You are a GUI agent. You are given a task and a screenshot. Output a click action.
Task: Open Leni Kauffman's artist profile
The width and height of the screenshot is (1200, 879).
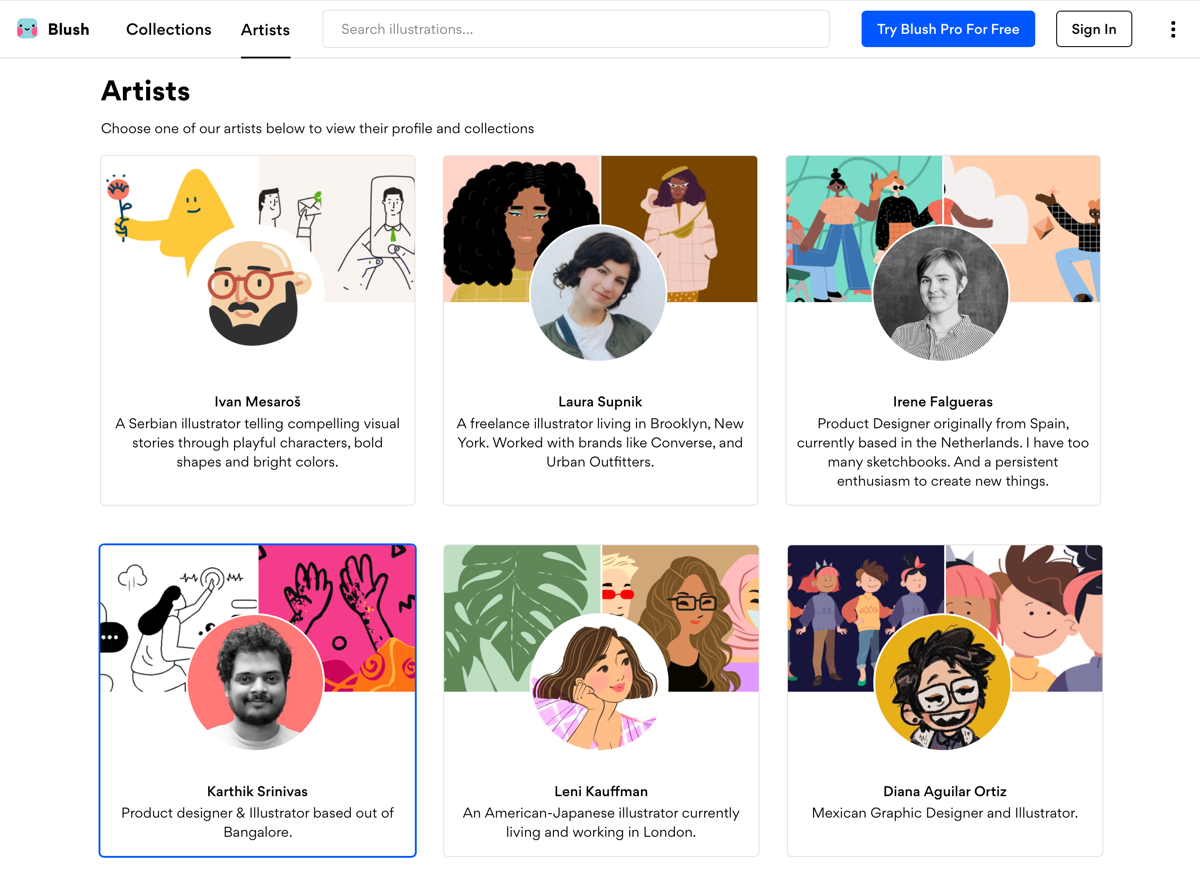pyautogui.click(x=600, y=791)
